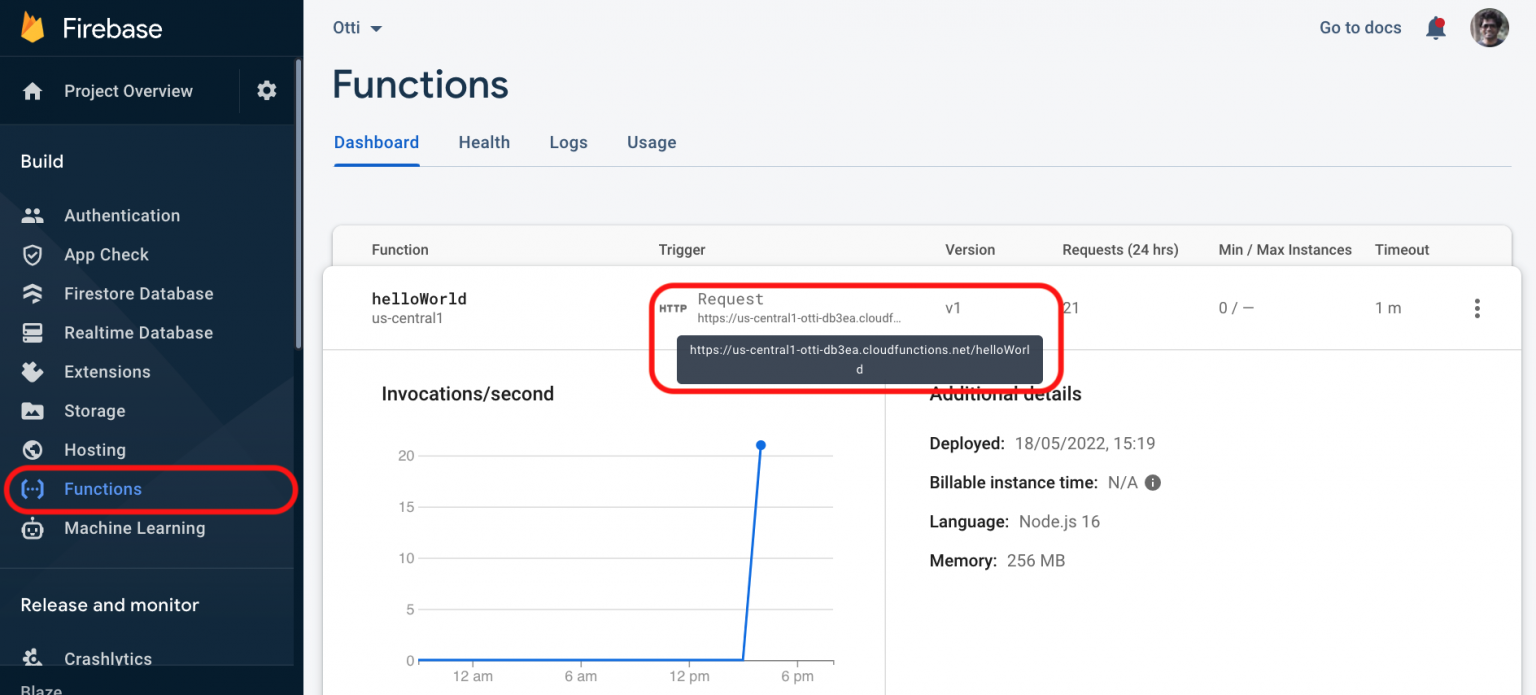This screenshot has width=1536, height=695.
Task: Click the Storage image icon
Action: pos(33,411)
